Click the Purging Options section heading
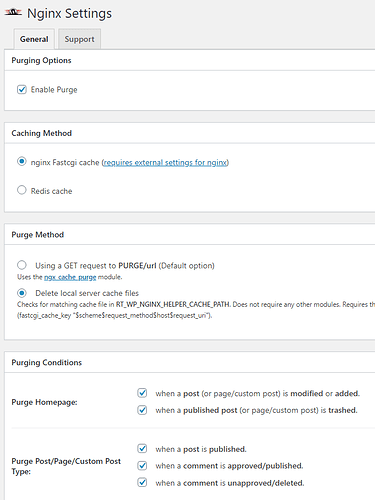The height and width of the screenshot is (500, 375). [41, 60]
